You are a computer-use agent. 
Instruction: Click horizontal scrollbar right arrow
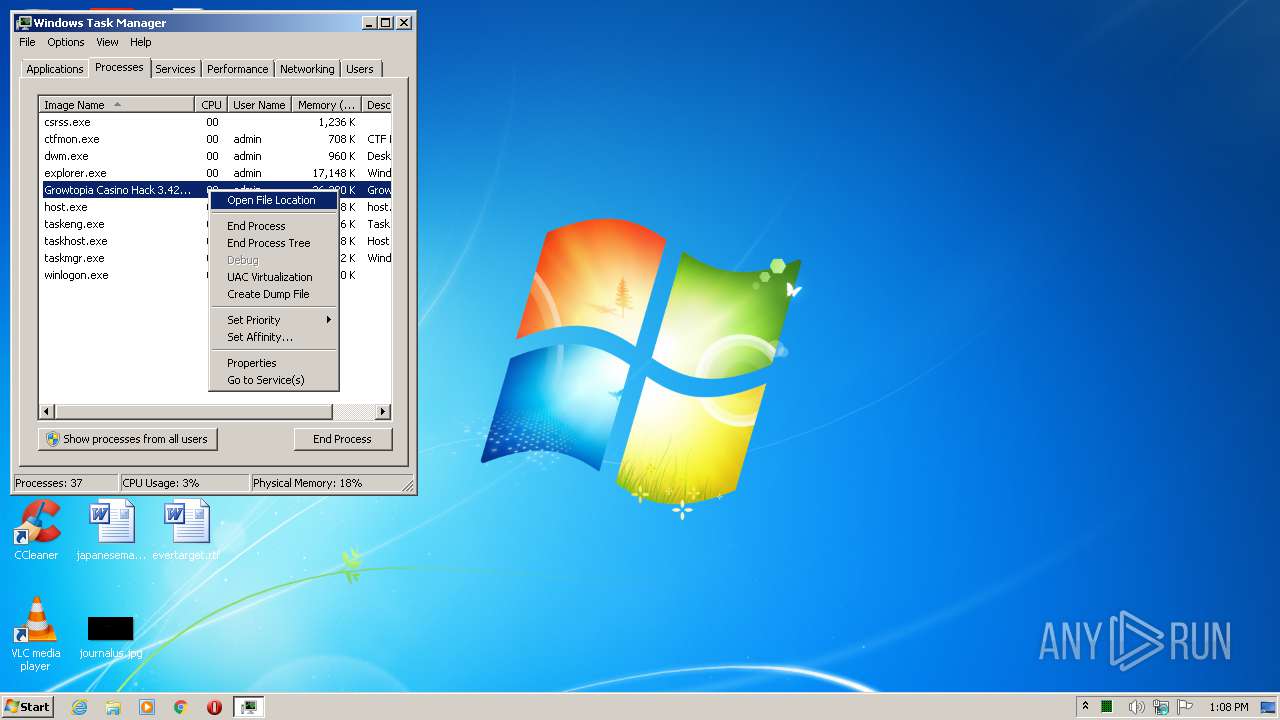[x=383, y=411]
